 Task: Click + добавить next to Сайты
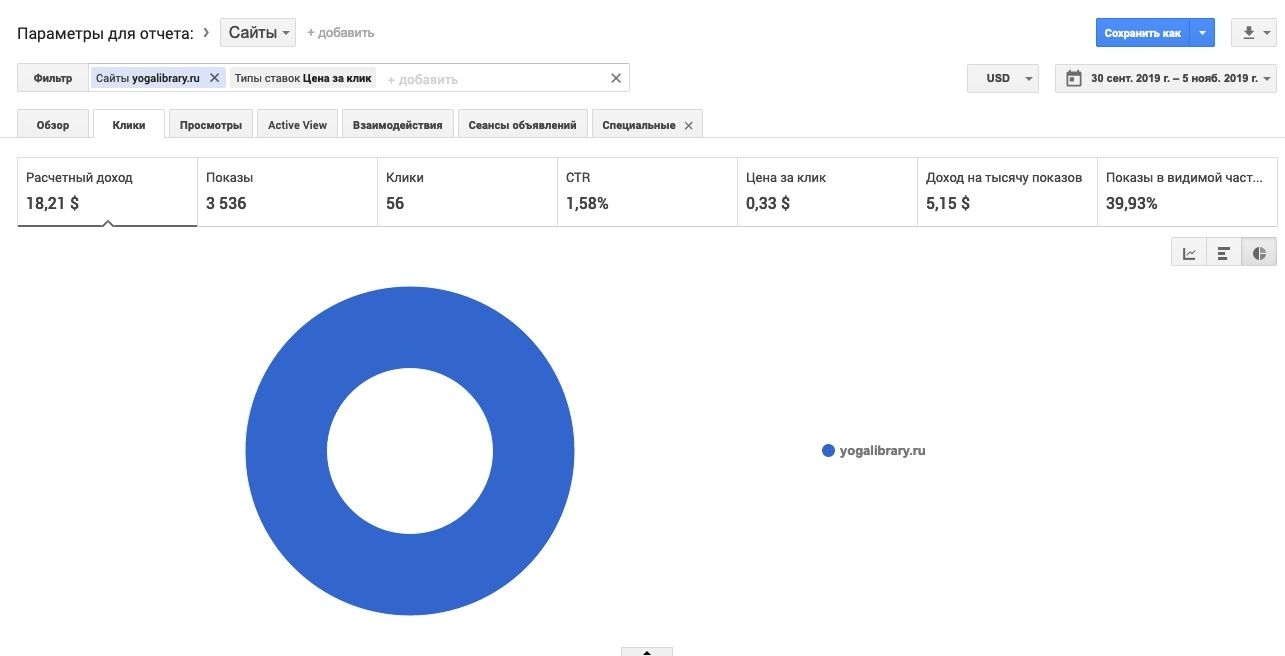coord(340,32)
